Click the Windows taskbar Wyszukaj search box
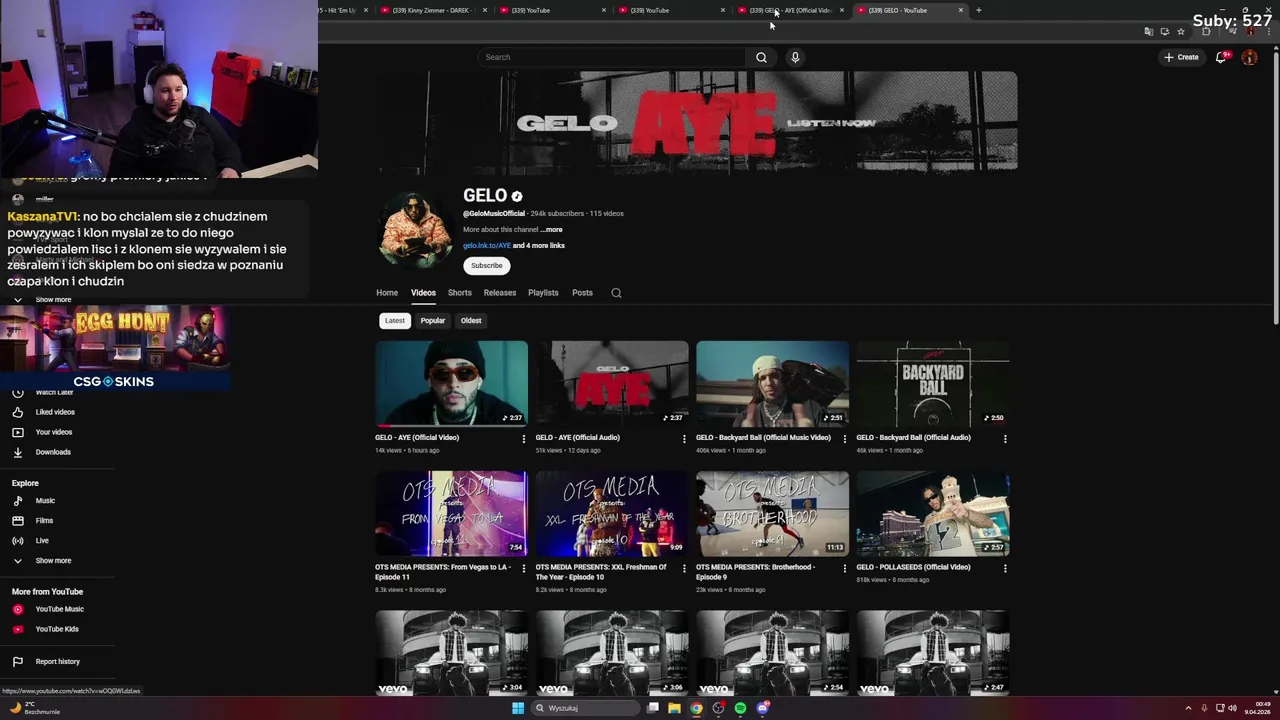 coord(585,708)
